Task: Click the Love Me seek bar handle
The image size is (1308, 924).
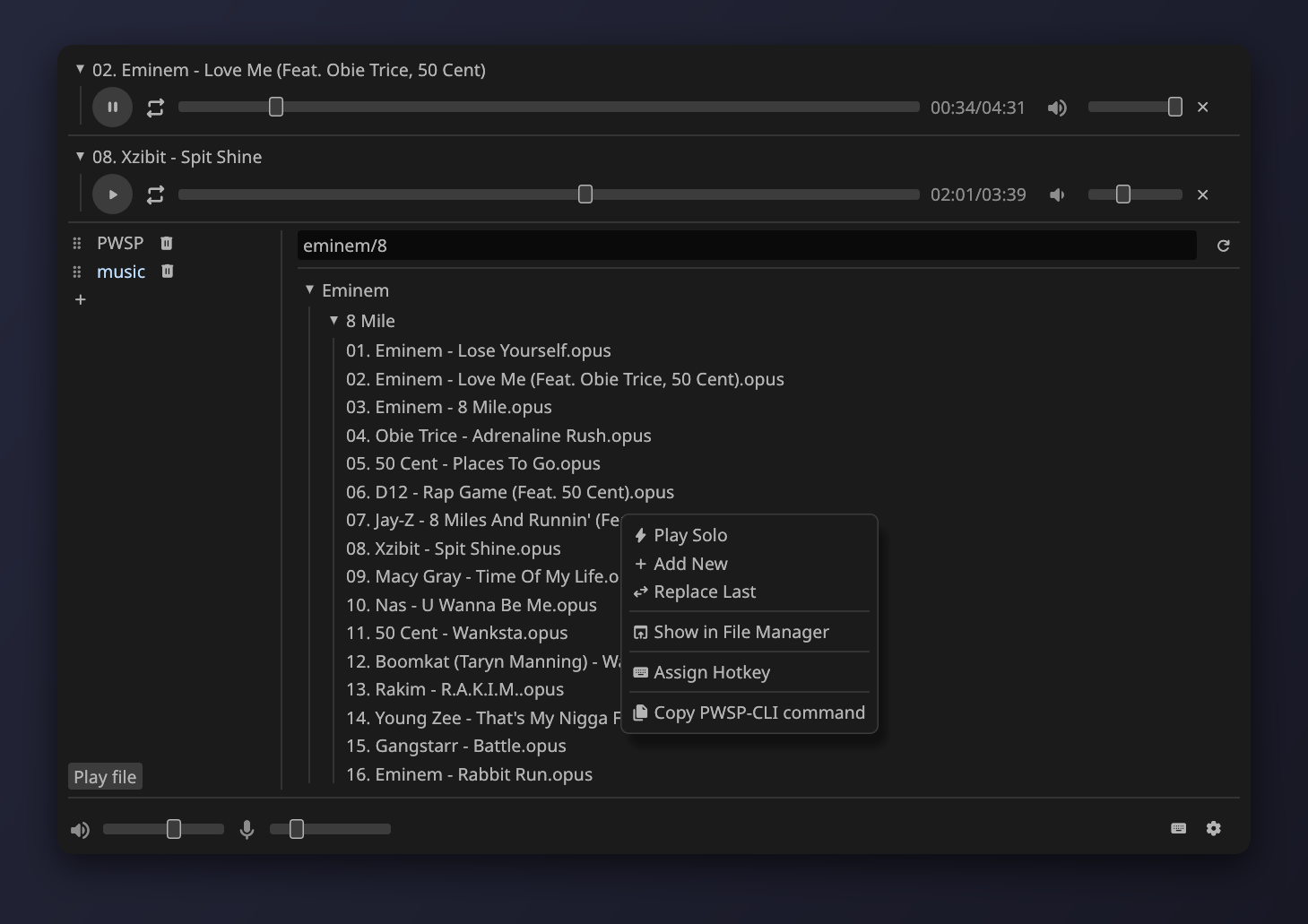Action: coord(276,108)
